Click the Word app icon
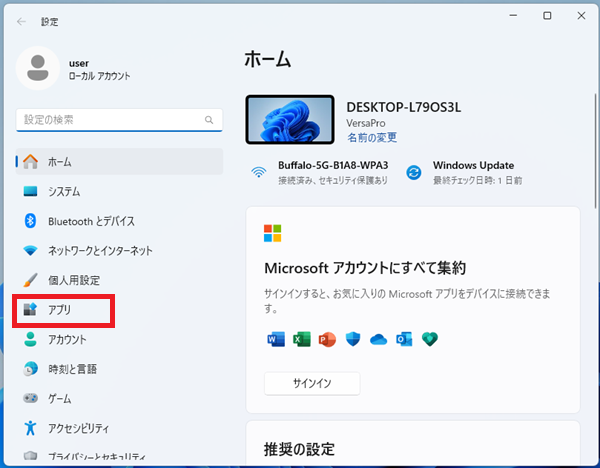The height and width of the screenshot is (468, 600). coord(276,339)
